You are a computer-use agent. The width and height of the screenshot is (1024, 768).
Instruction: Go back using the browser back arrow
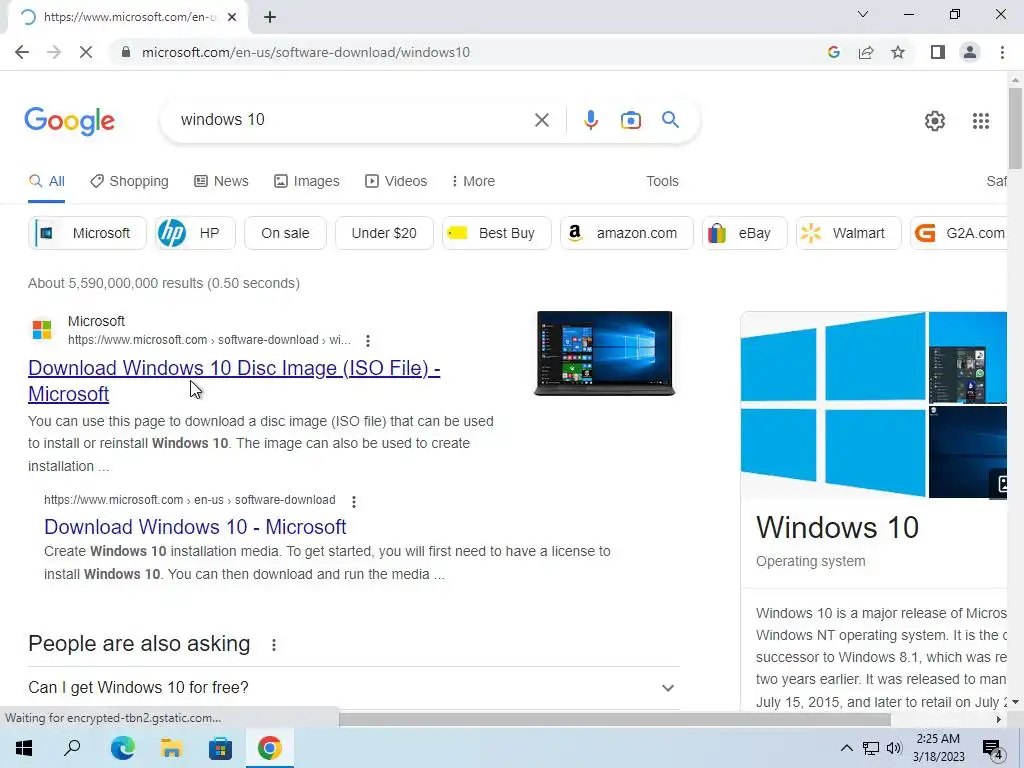tap(22, 52)
